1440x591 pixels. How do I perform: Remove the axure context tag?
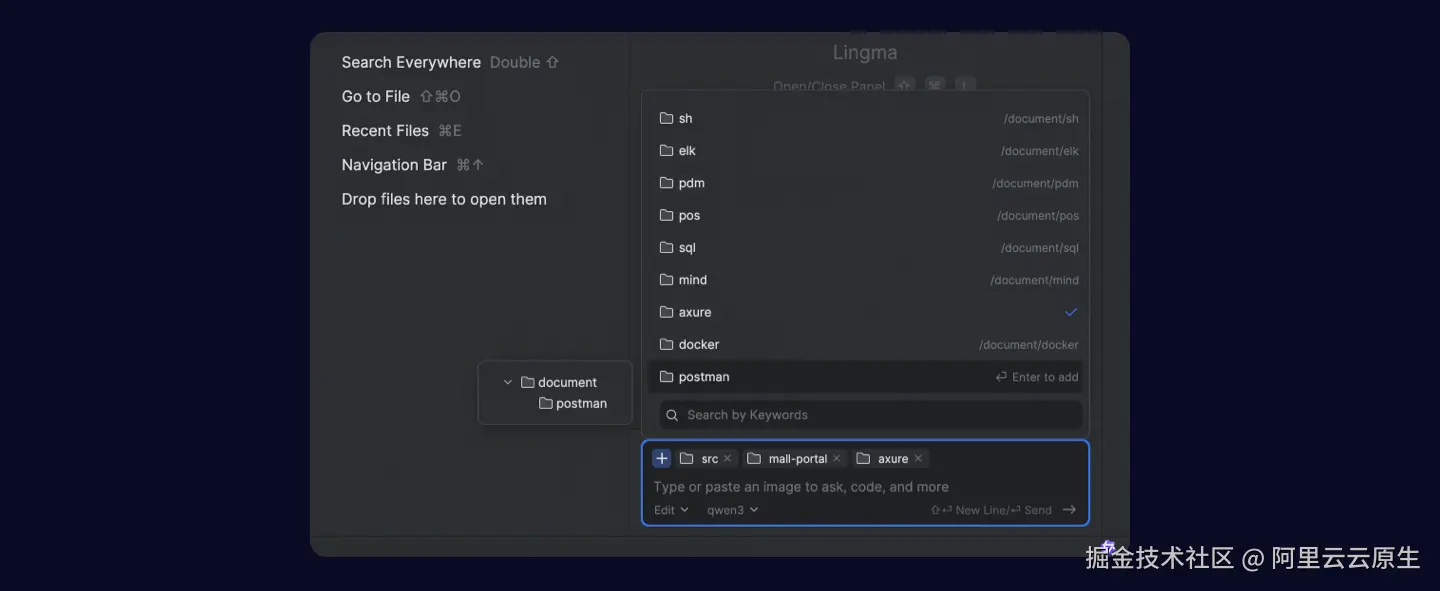click(918, 458)
